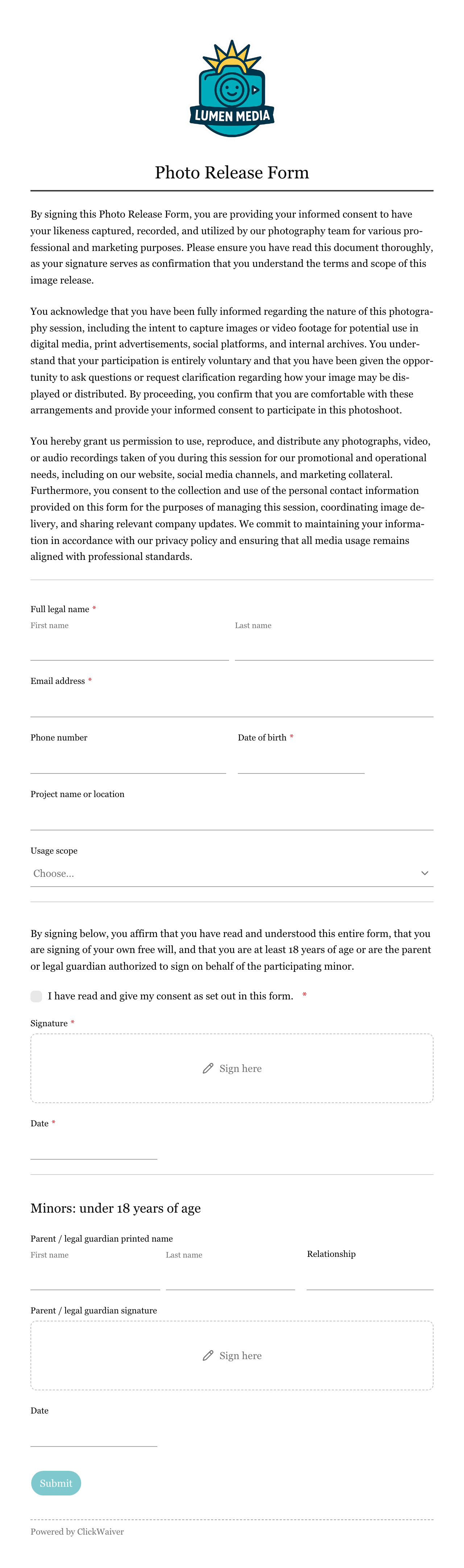Click the guardian Last name field

[x=231, y=1276]
